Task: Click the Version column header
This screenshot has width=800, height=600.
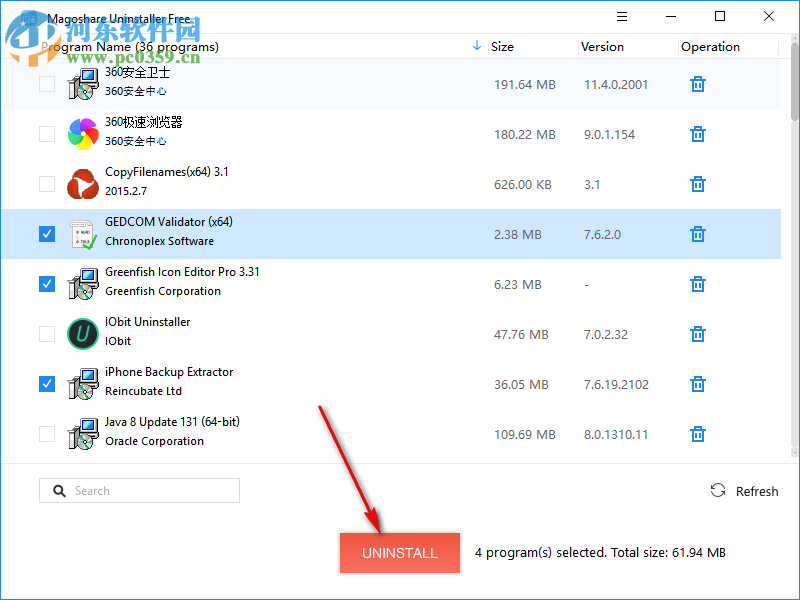Action: click(x=603, y=46)
